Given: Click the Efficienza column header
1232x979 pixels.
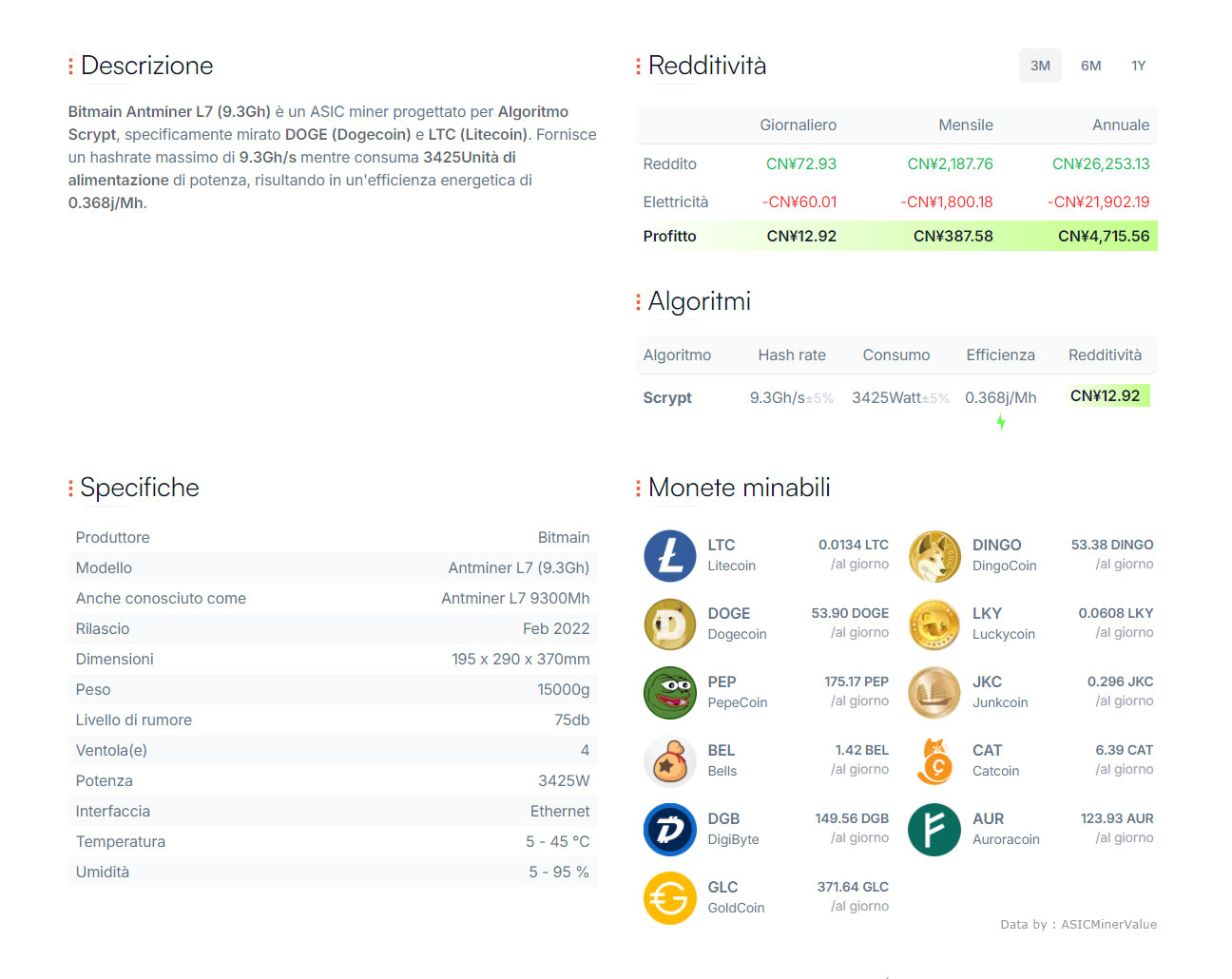Looking at the screenshot, I should [1000, 355].
